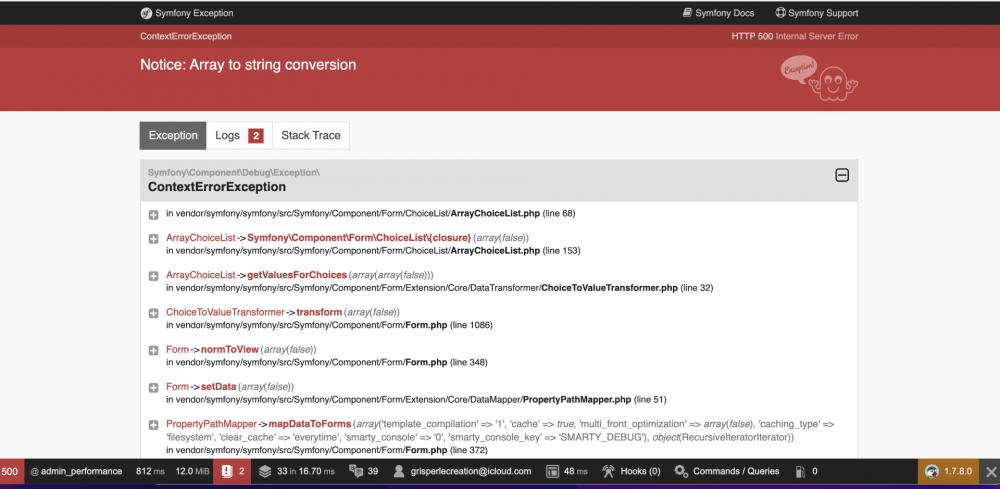The width and height of the screenshot is (1000, 489).
Task: Click the Notice: Array to string conversion title
Action: [248, 64]
